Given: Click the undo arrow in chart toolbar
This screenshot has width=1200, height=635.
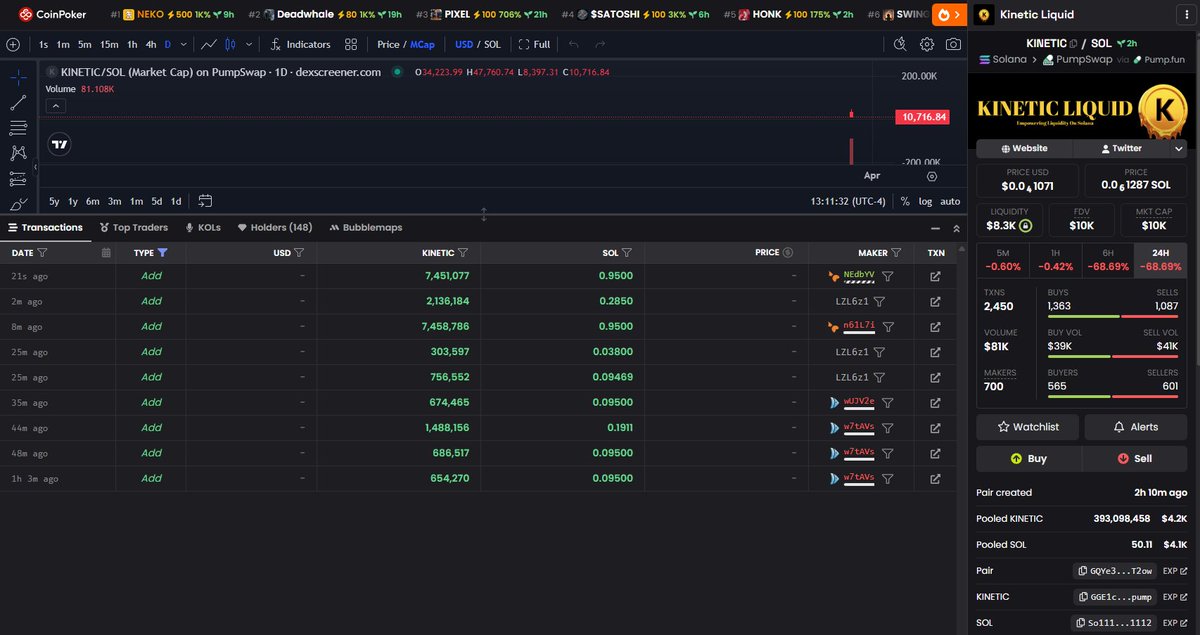Looking at the screenshot, I should pyautogui.click(x=573, y=44).
